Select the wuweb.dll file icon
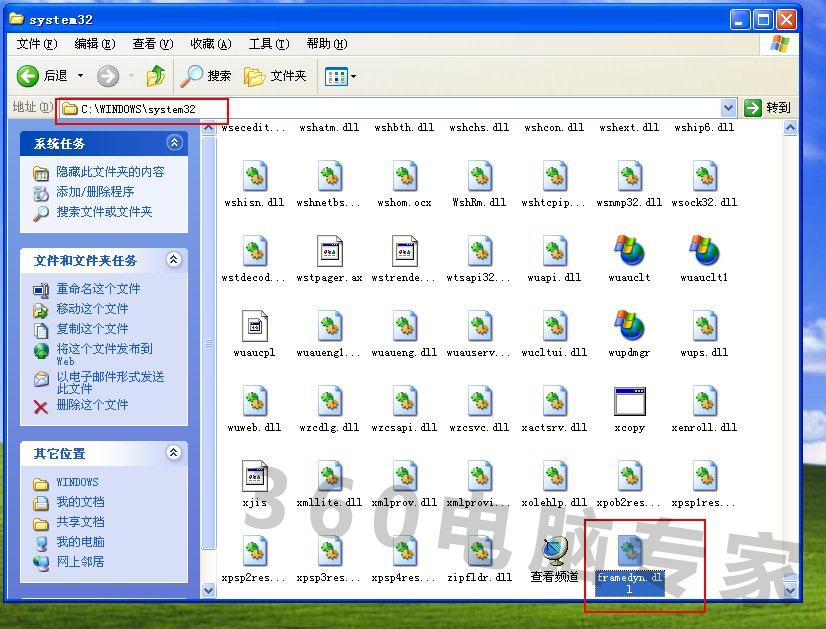Viewport: 826px width, 629px height. click(x=254, y=401)
